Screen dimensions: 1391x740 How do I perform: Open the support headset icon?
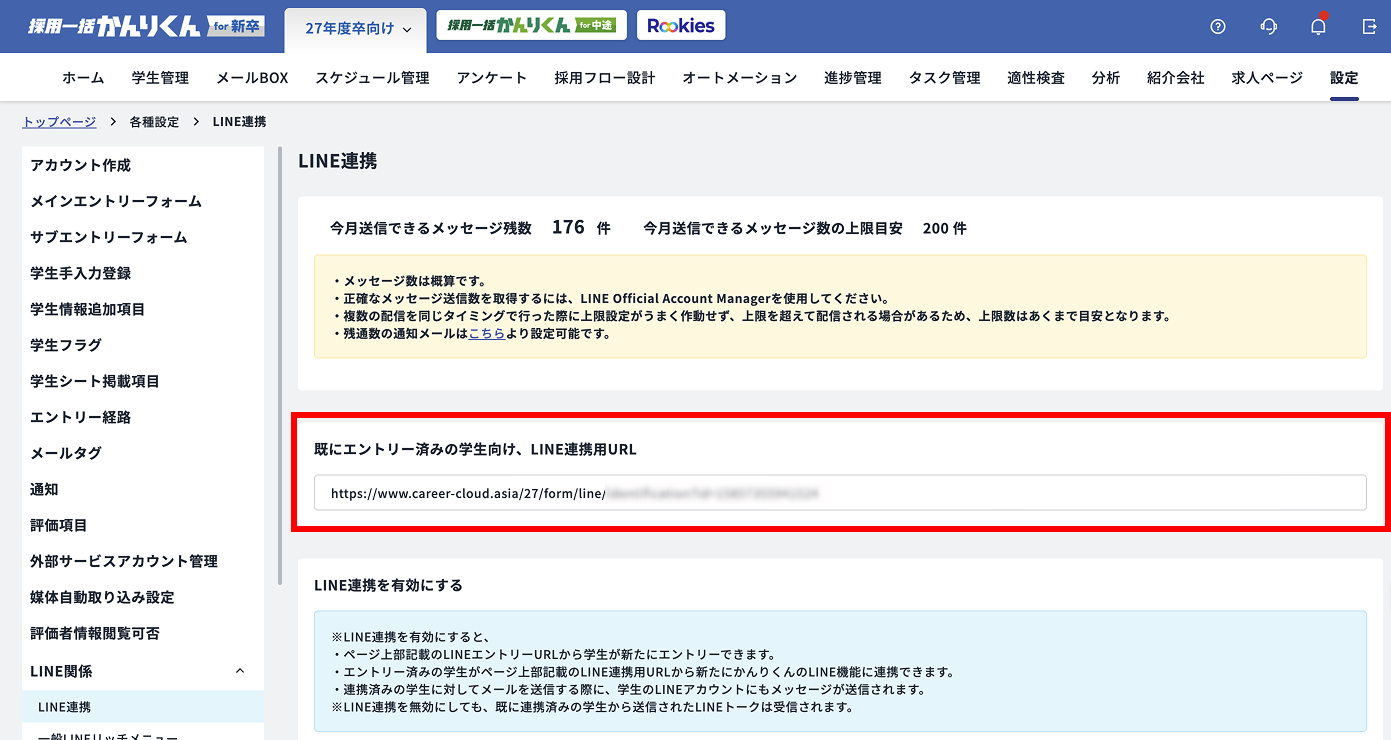pyautogui.click(x=1268, y=27)
